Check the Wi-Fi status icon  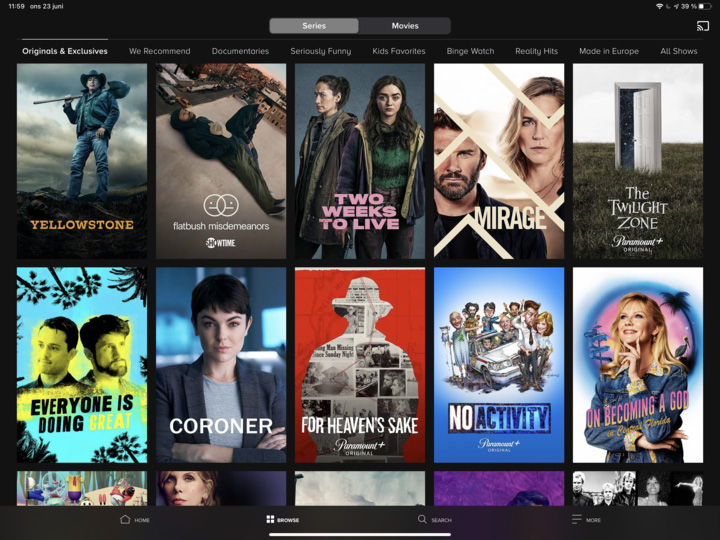(x=660, y=6)
